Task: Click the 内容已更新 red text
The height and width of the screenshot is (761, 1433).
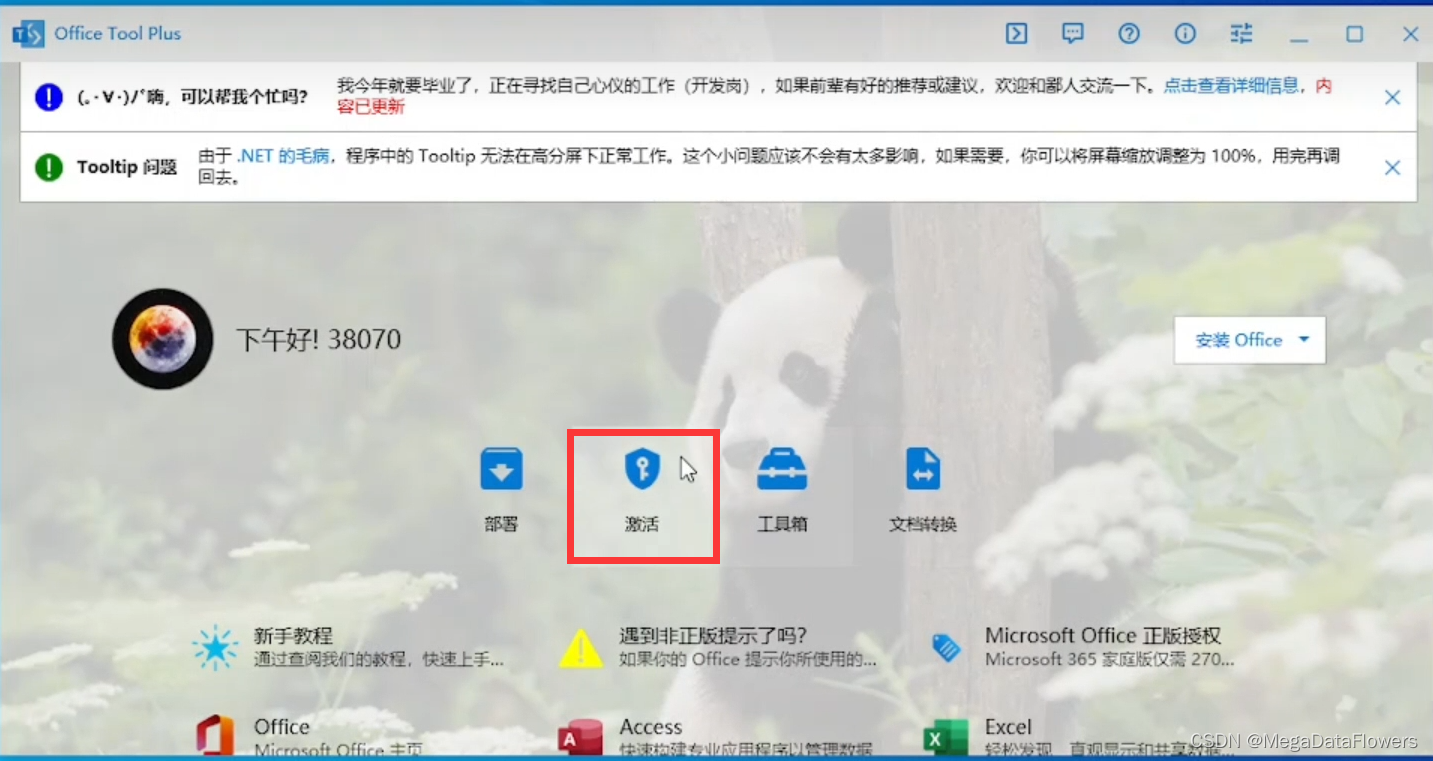Action: coord(370,106)
